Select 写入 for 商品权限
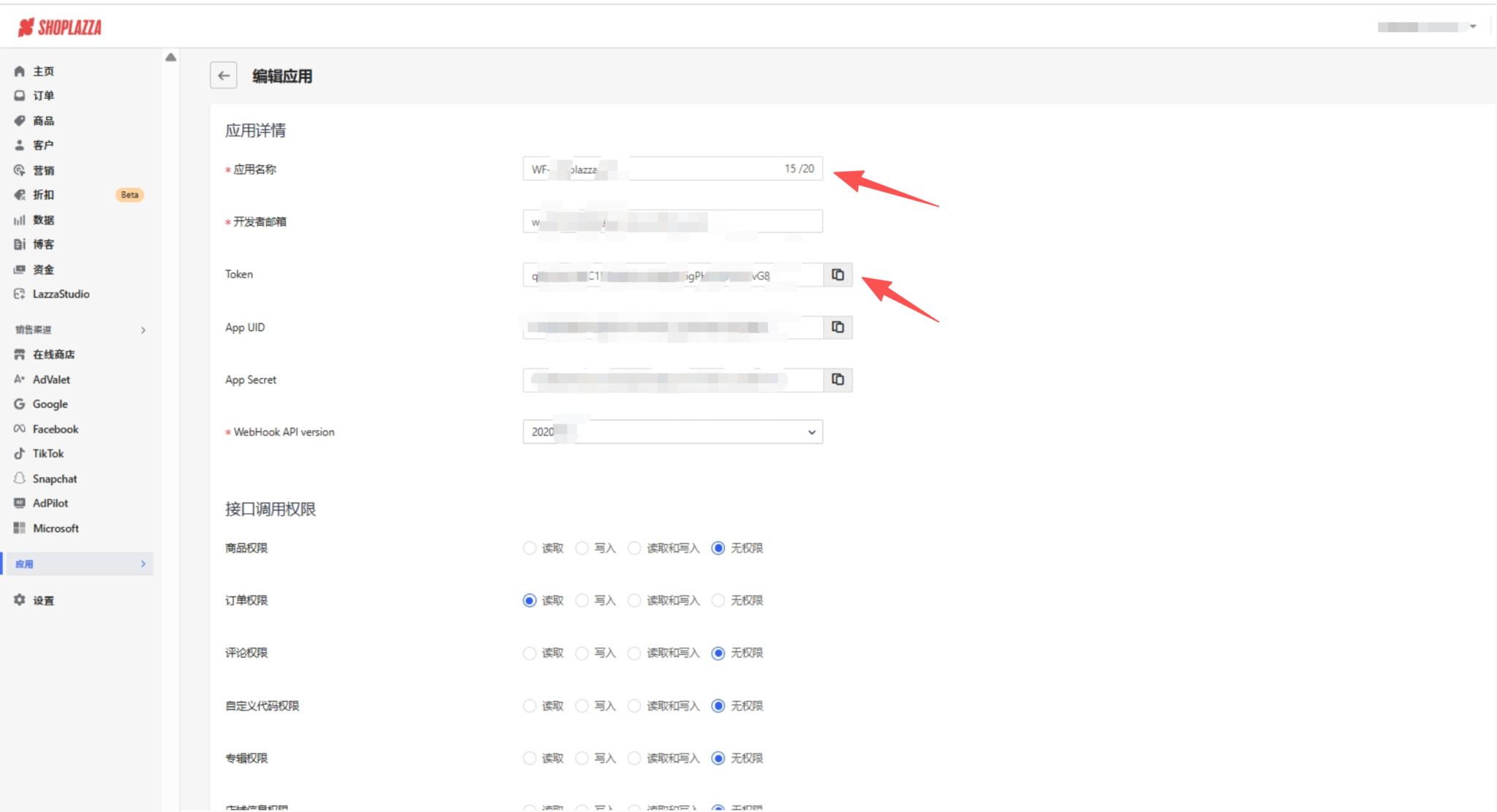Screen dimensions: 1497x812 pyautogui.click(x=582, y=548)
